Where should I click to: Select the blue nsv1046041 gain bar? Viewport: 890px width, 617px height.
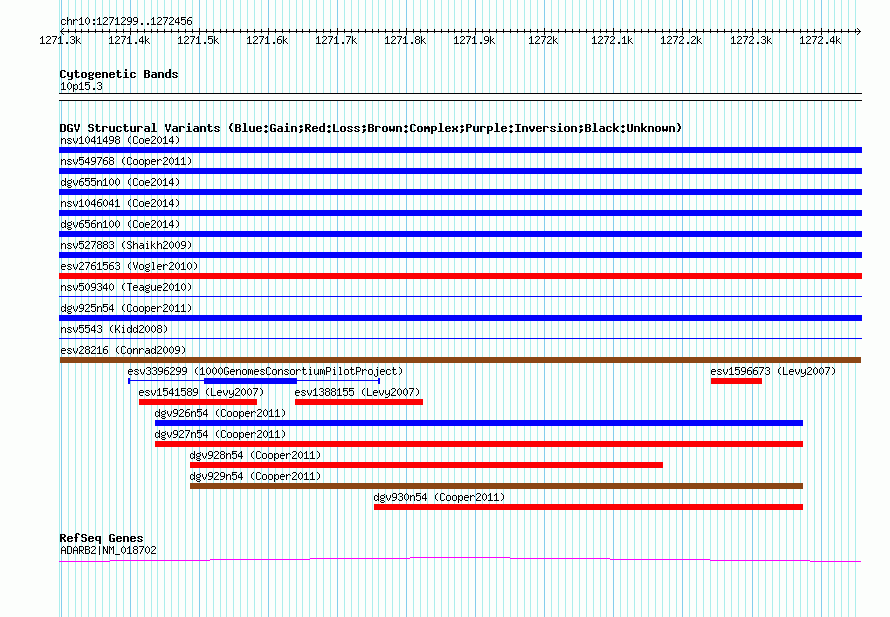pyautogui.click(x=460, y=213)
